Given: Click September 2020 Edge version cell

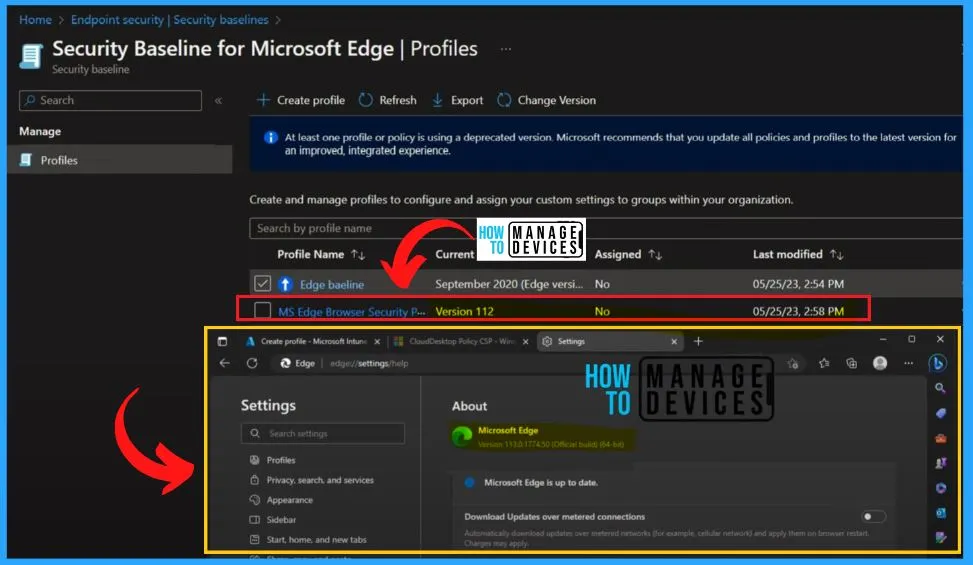Looking at the screenshot, I should point(509,284).
